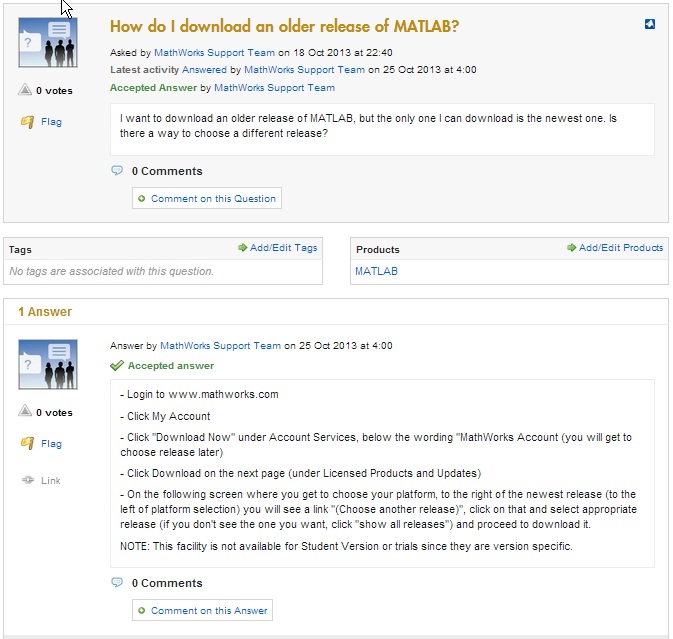Open MathWorks Support Team asker profile link

214,52
